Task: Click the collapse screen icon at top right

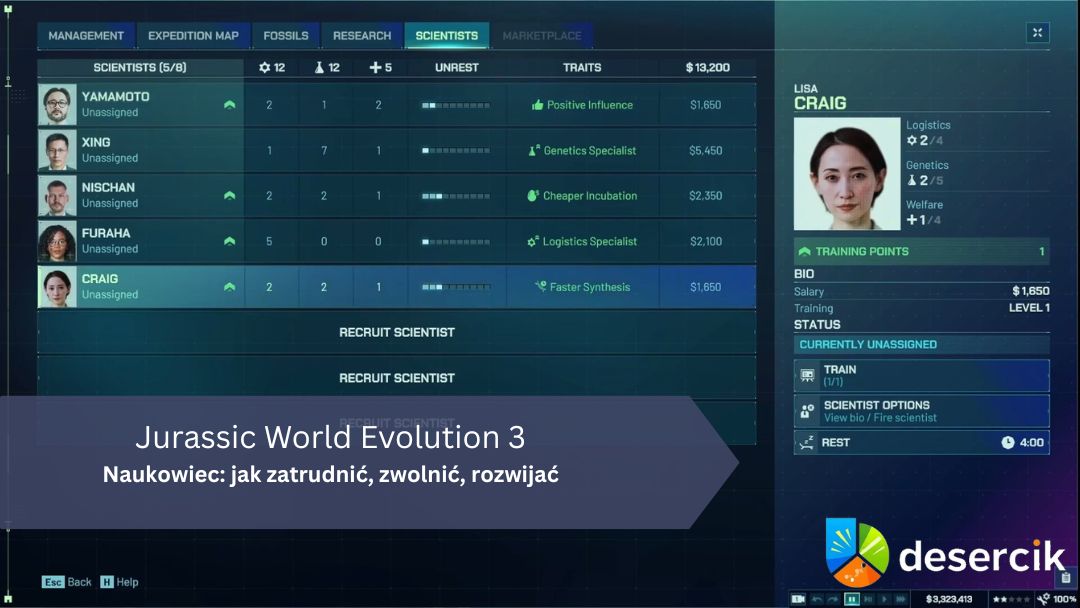Action: coord(1037,33)
